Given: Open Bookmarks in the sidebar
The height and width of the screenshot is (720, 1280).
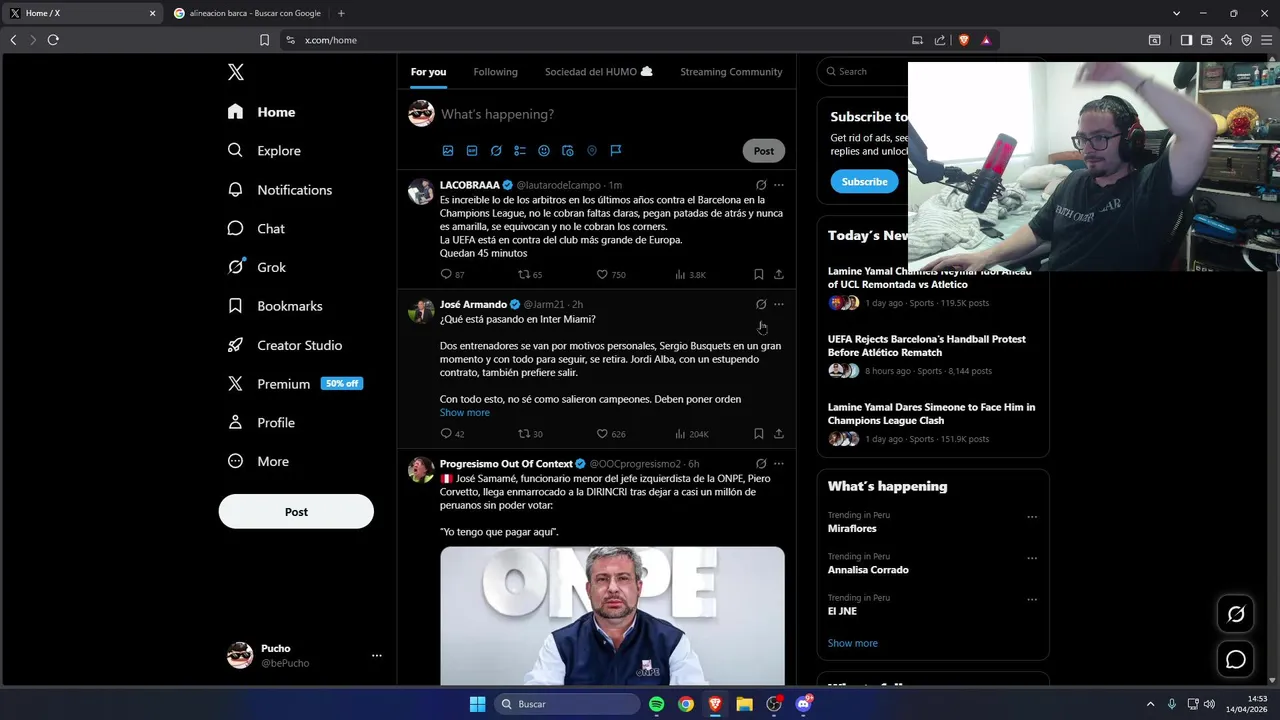Looking at the screenshot, I should pyautogui.click(x=275, y=306).
